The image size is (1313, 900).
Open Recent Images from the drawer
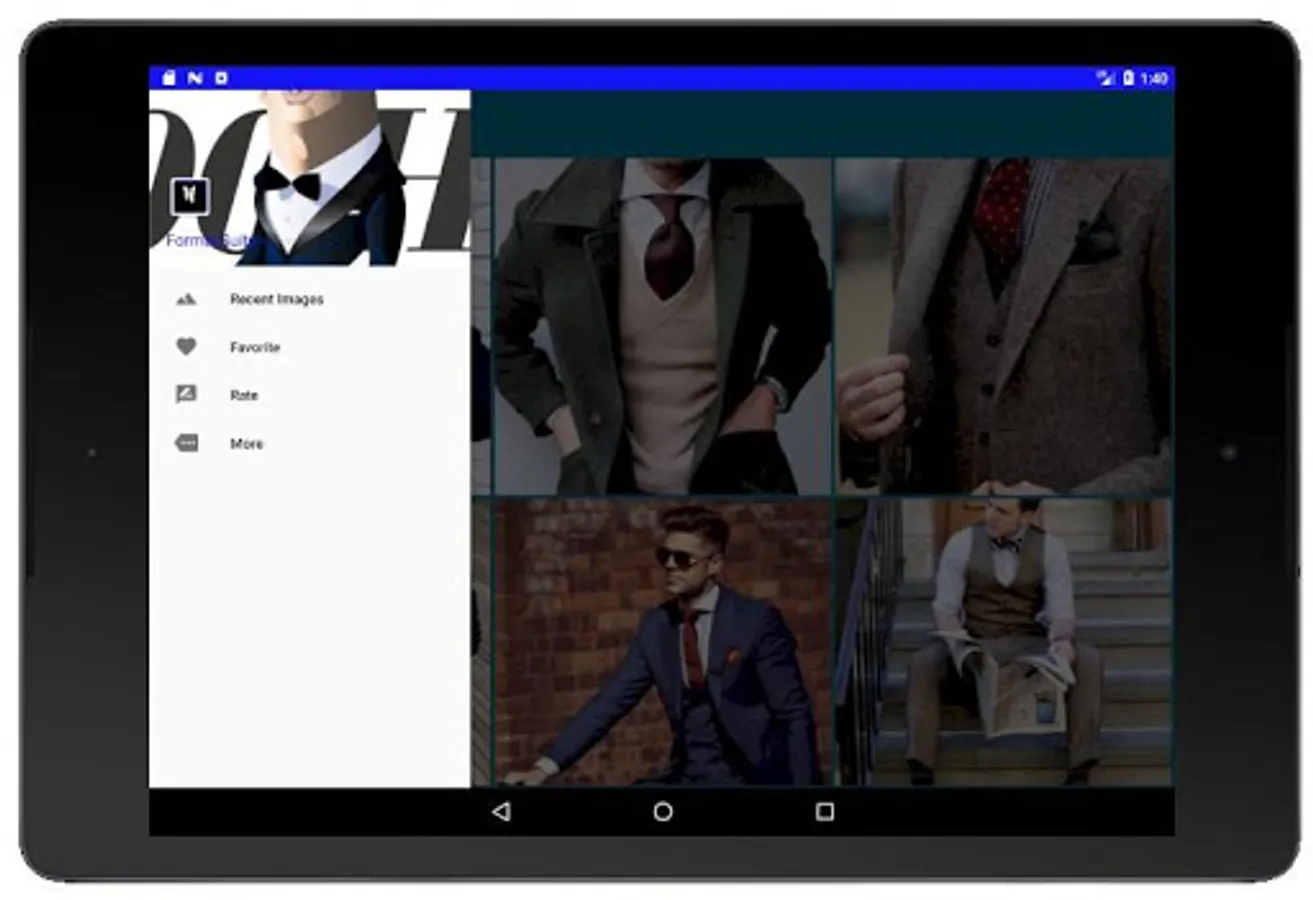point(310,299)
